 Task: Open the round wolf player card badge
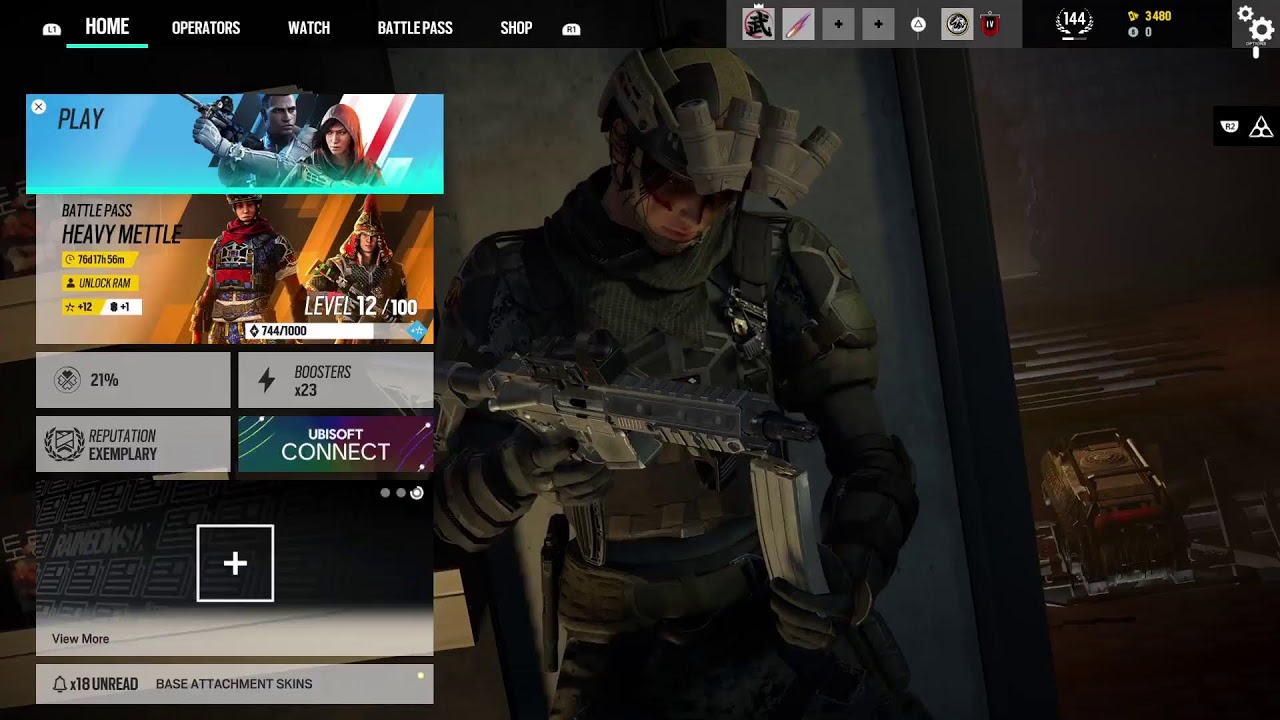[957, 24]
